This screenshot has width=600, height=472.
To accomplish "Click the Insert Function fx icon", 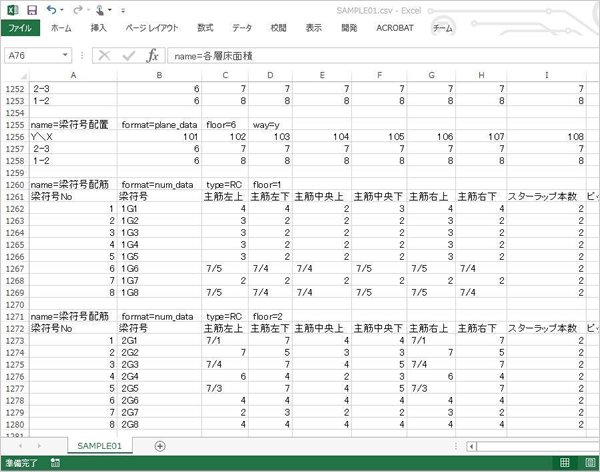I will (x=152, y=56).
